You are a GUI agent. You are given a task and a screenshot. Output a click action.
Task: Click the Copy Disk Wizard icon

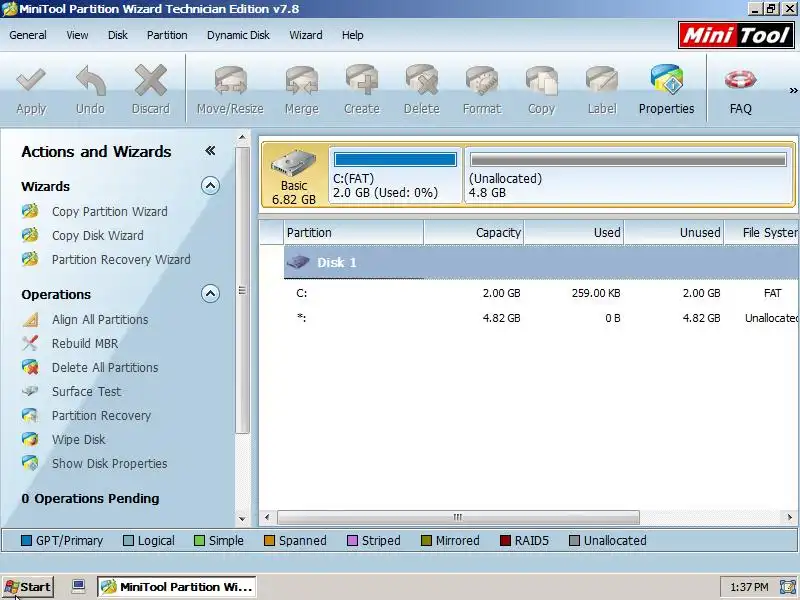coord(30,235)
